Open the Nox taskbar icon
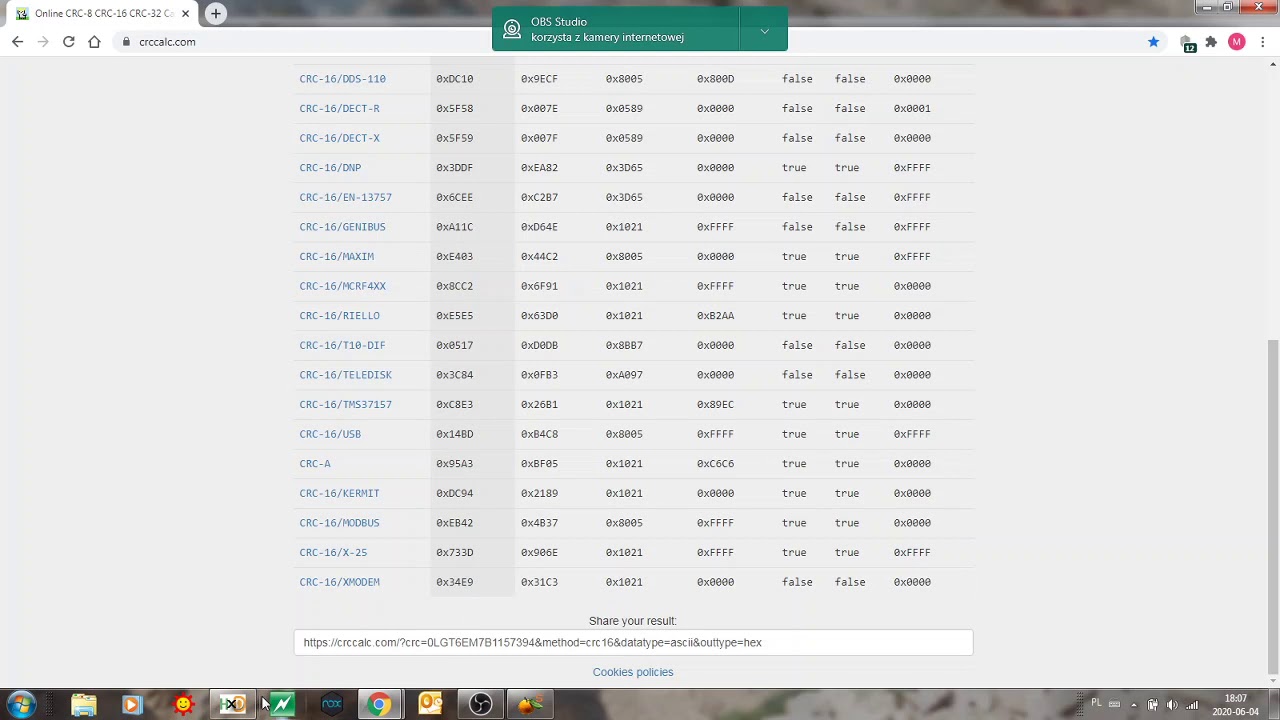The image size is (1280, 720). (x=331, y=705)
